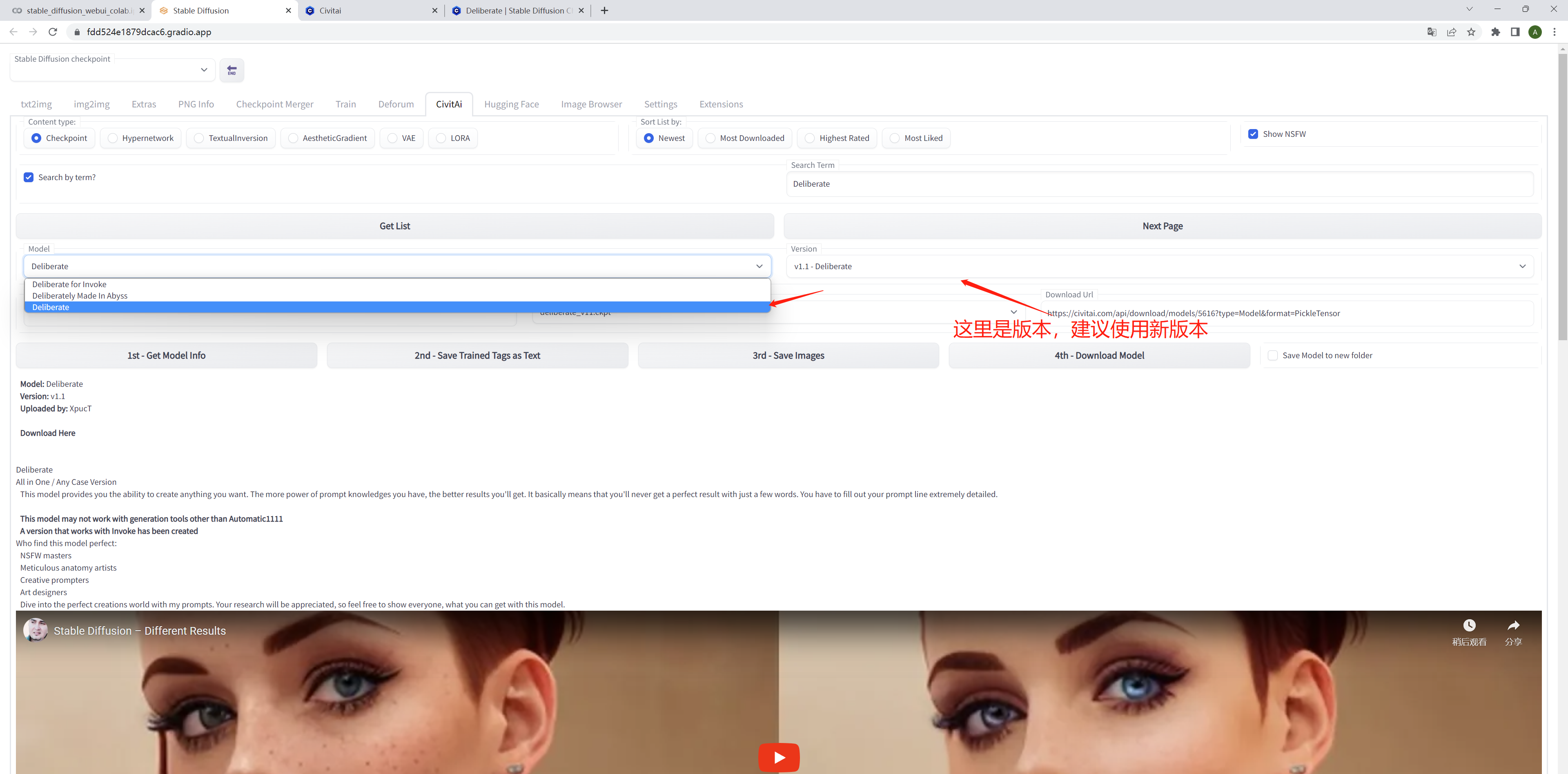Open the extensions puzzle icon
Screen dimensions: 1568x774
pyautogui.click(x=1496, y=32)
